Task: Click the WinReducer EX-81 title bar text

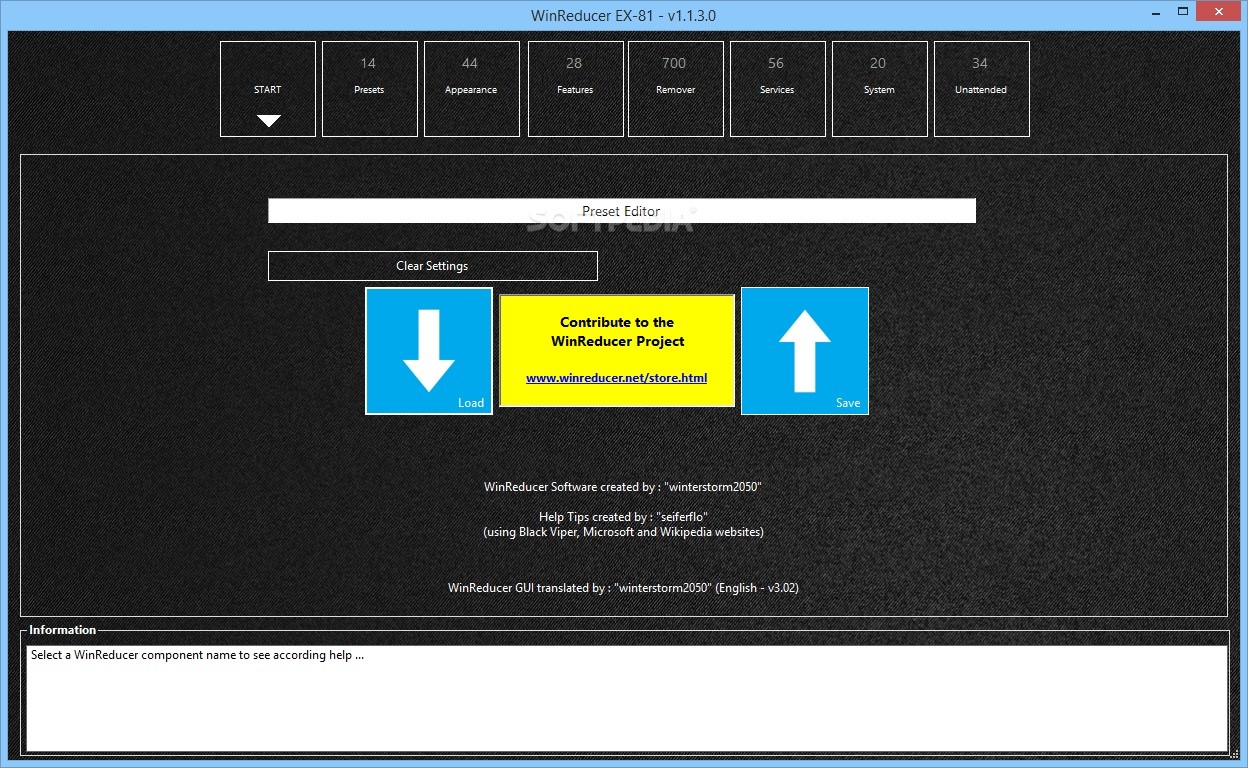Action: [623, 15]
